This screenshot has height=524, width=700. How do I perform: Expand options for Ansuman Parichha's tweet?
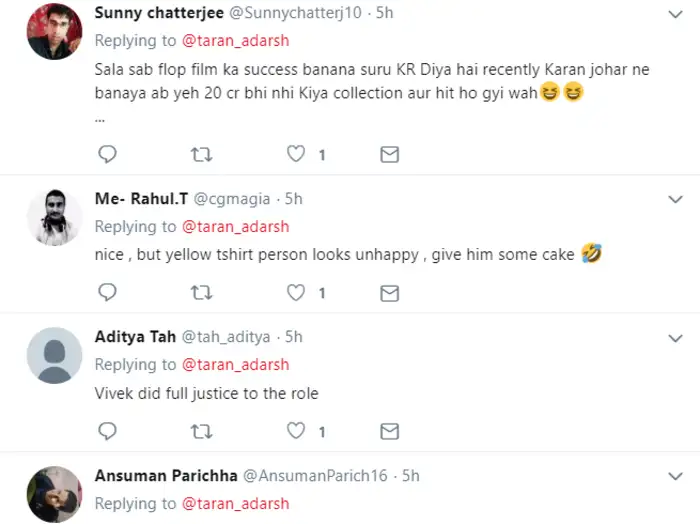pyautogui.click(x=675, y=476)
